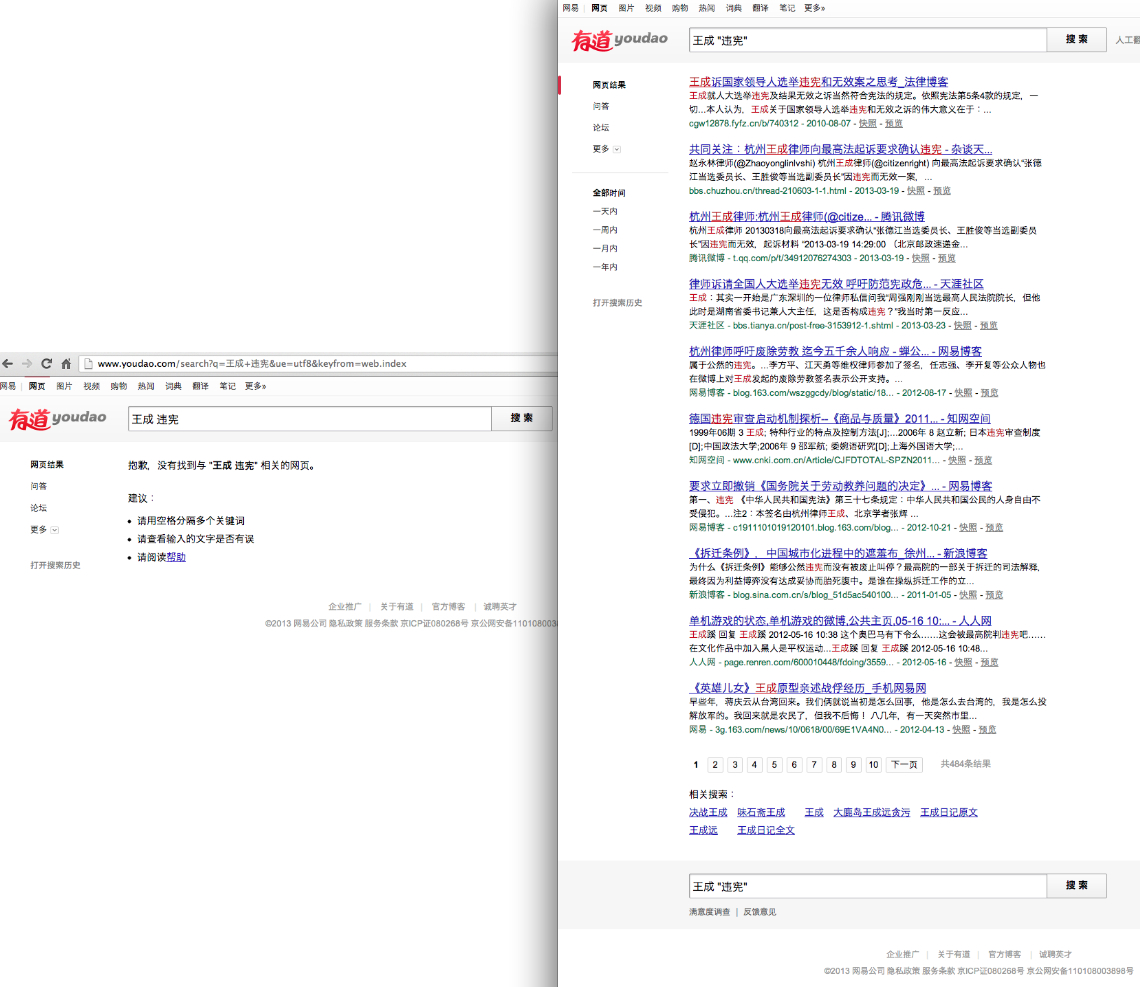The image size is (1140, 987).
Task: Select 翻译 in the left window top navigation
Action: [201, 386]
